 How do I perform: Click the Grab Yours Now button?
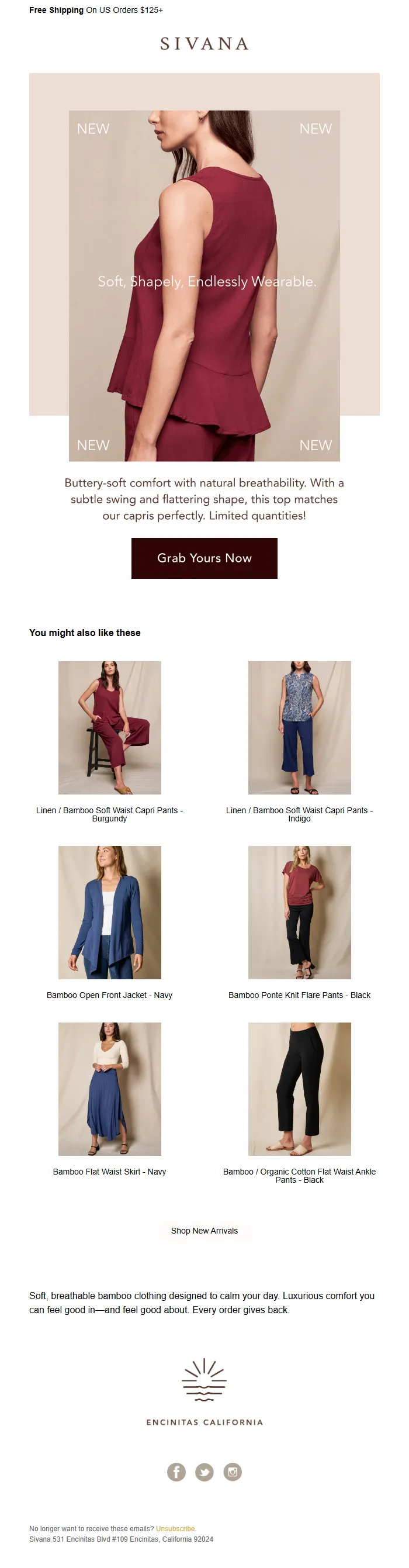[x=204, y=558]
